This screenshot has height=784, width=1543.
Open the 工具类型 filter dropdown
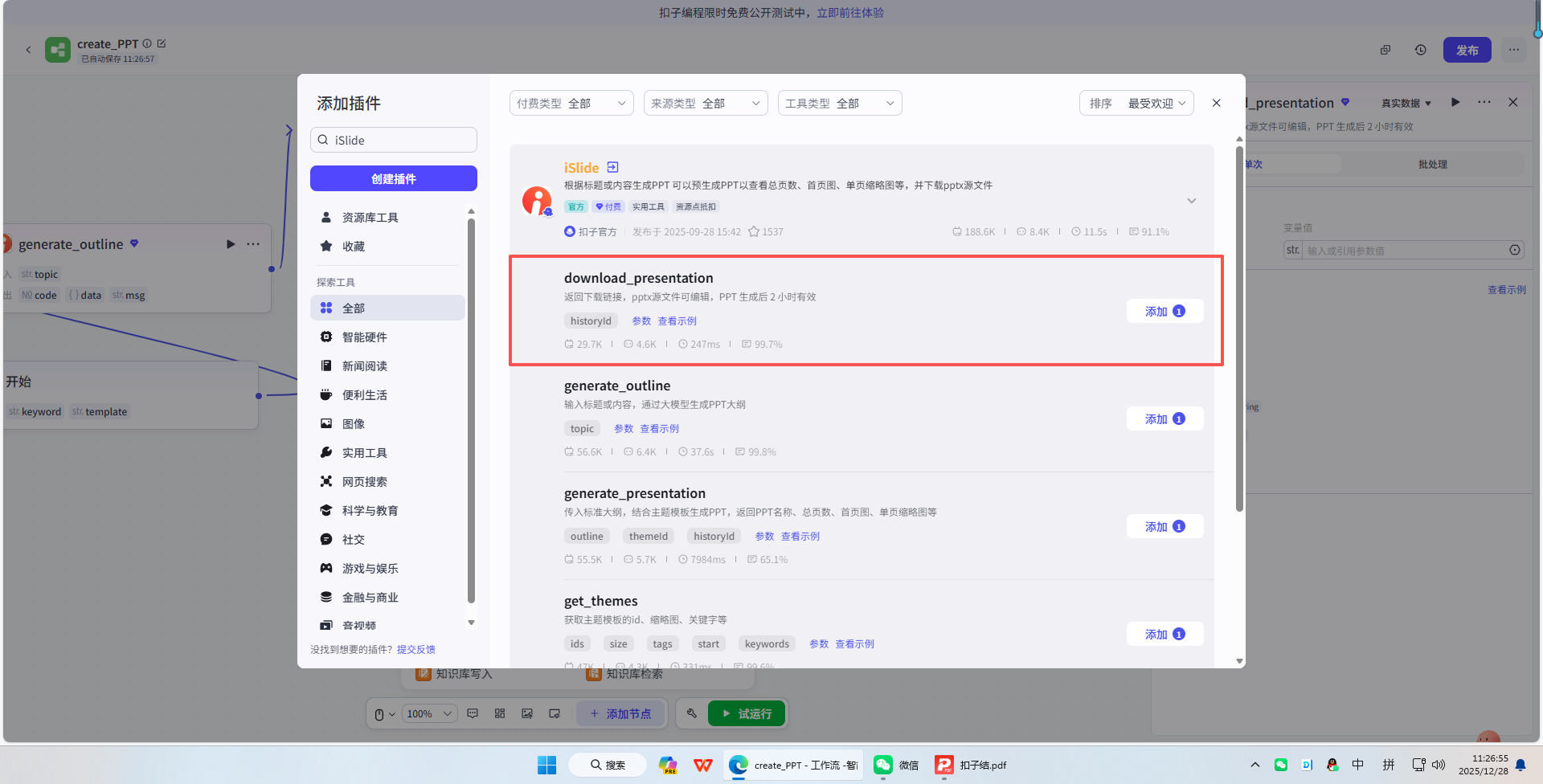click(840, 103)
